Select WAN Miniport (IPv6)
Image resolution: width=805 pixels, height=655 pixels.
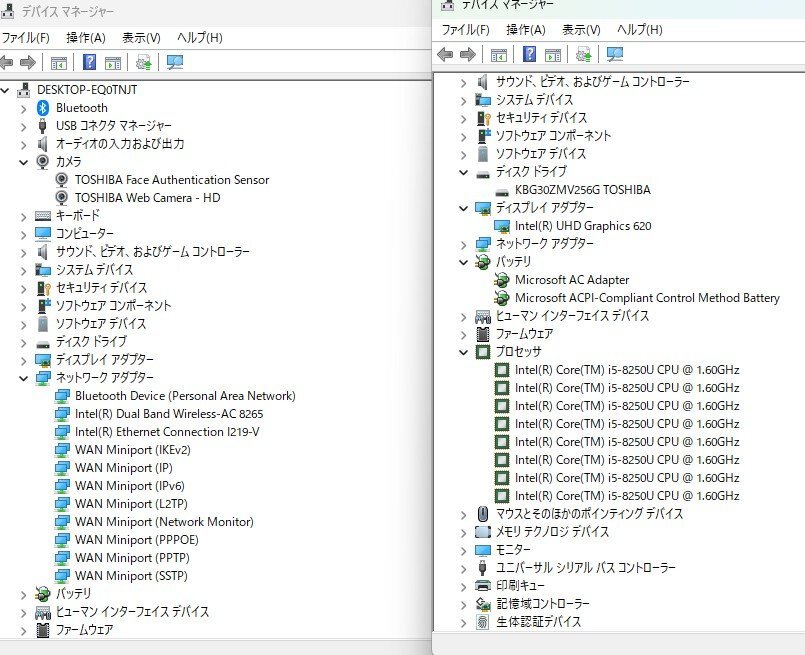coord(129,486)
